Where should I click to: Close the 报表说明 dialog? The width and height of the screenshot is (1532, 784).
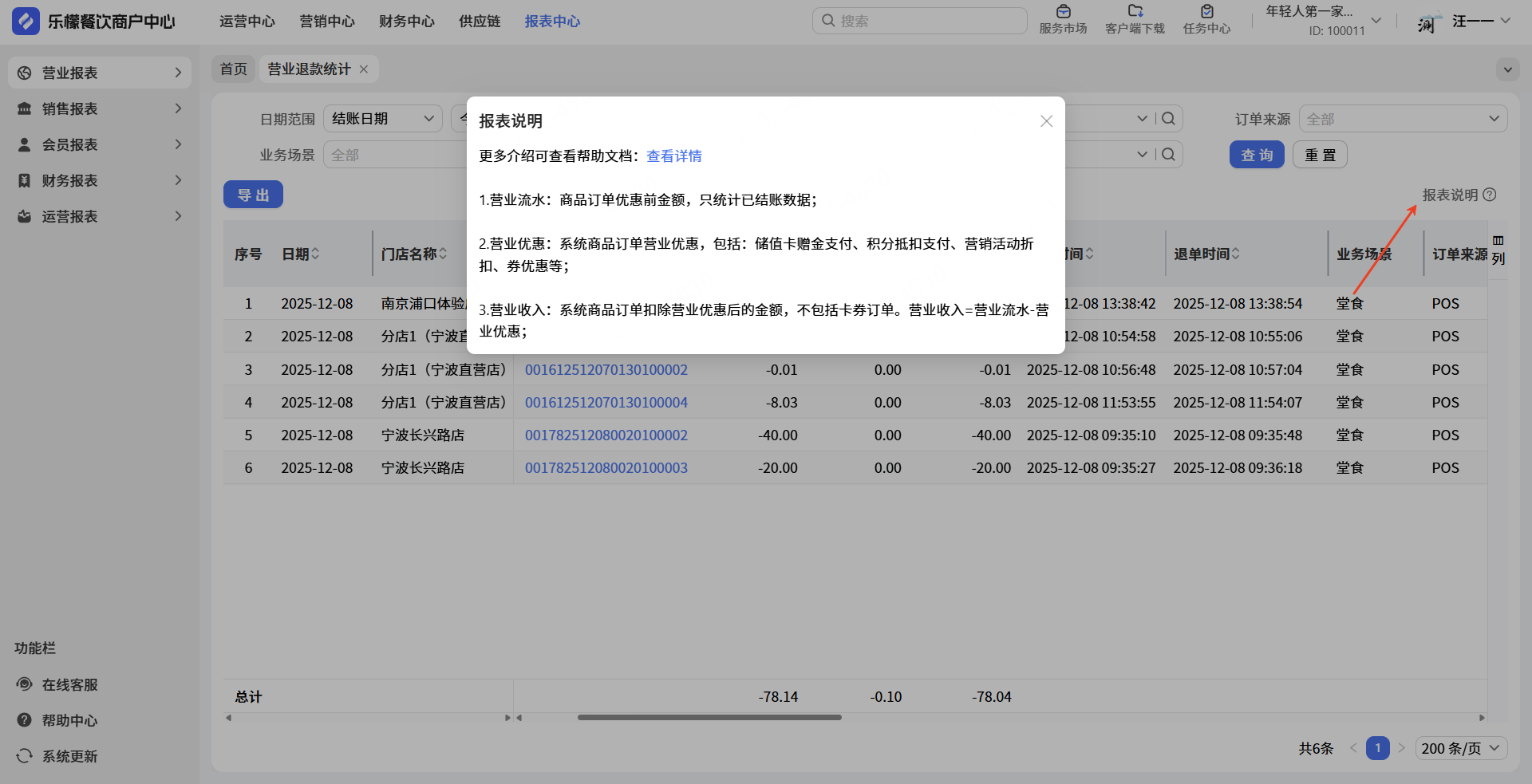point(1046,121)
